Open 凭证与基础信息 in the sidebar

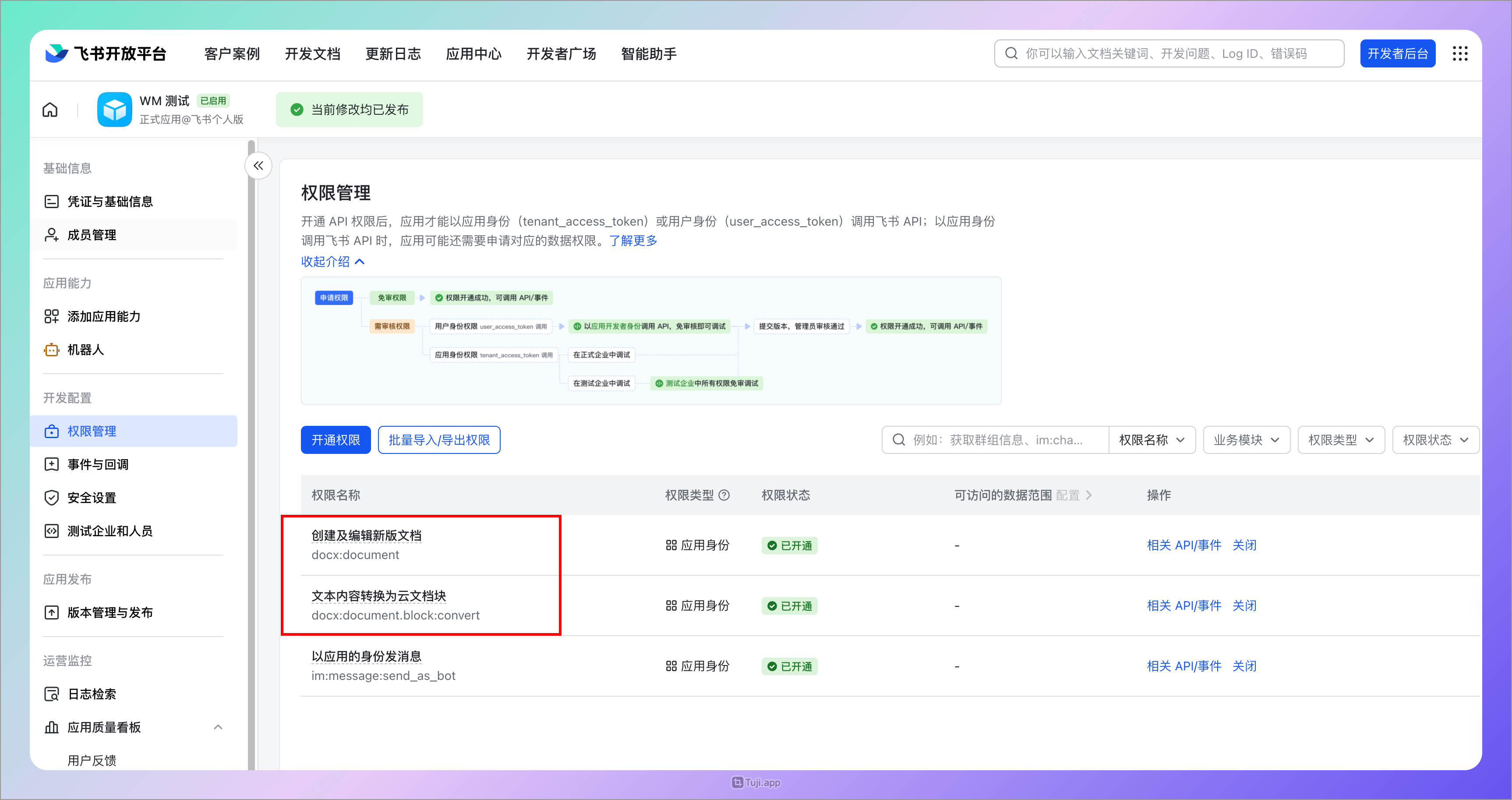tap(109, 201)
